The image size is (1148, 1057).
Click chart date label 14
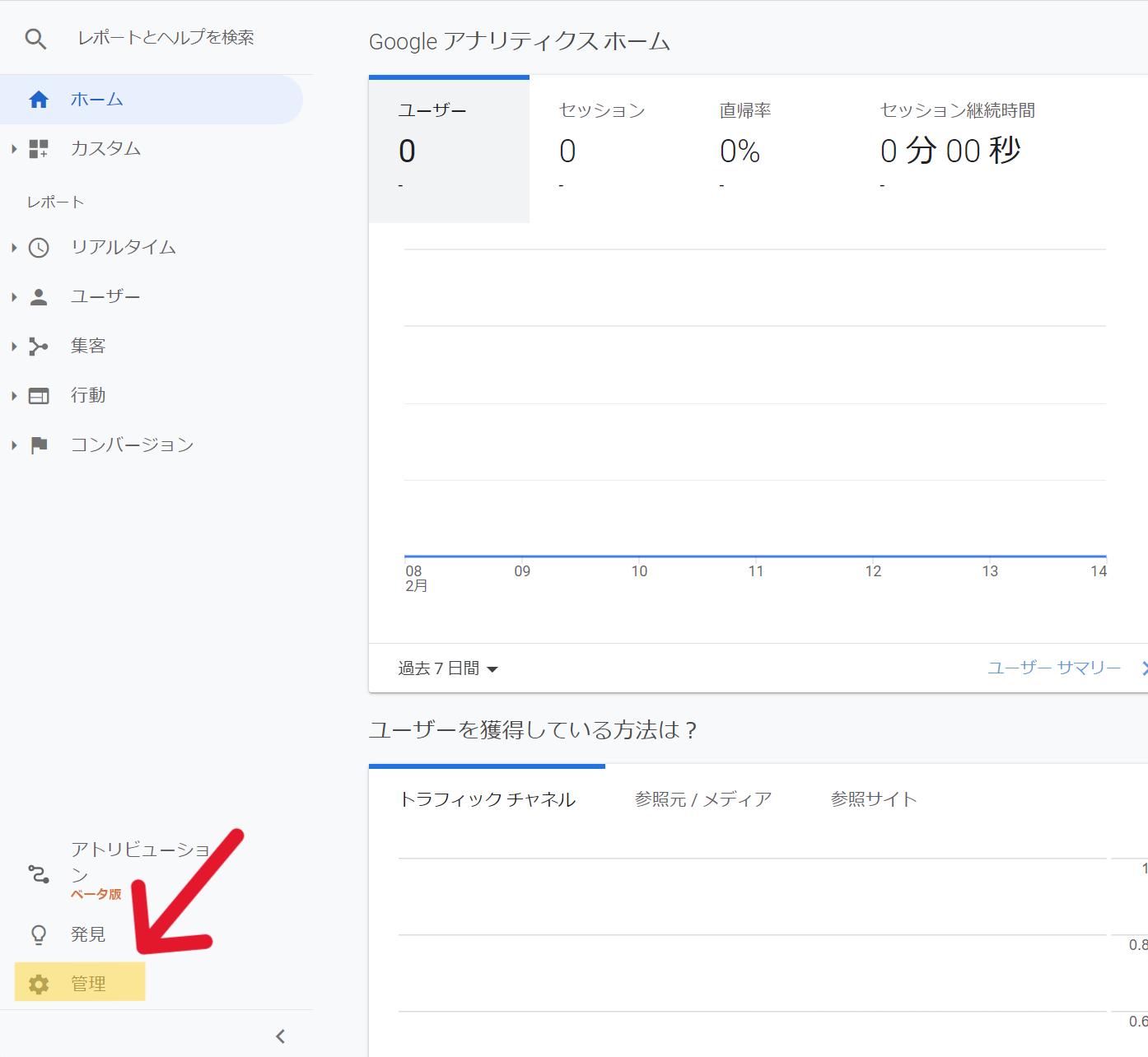point(1099,571)
